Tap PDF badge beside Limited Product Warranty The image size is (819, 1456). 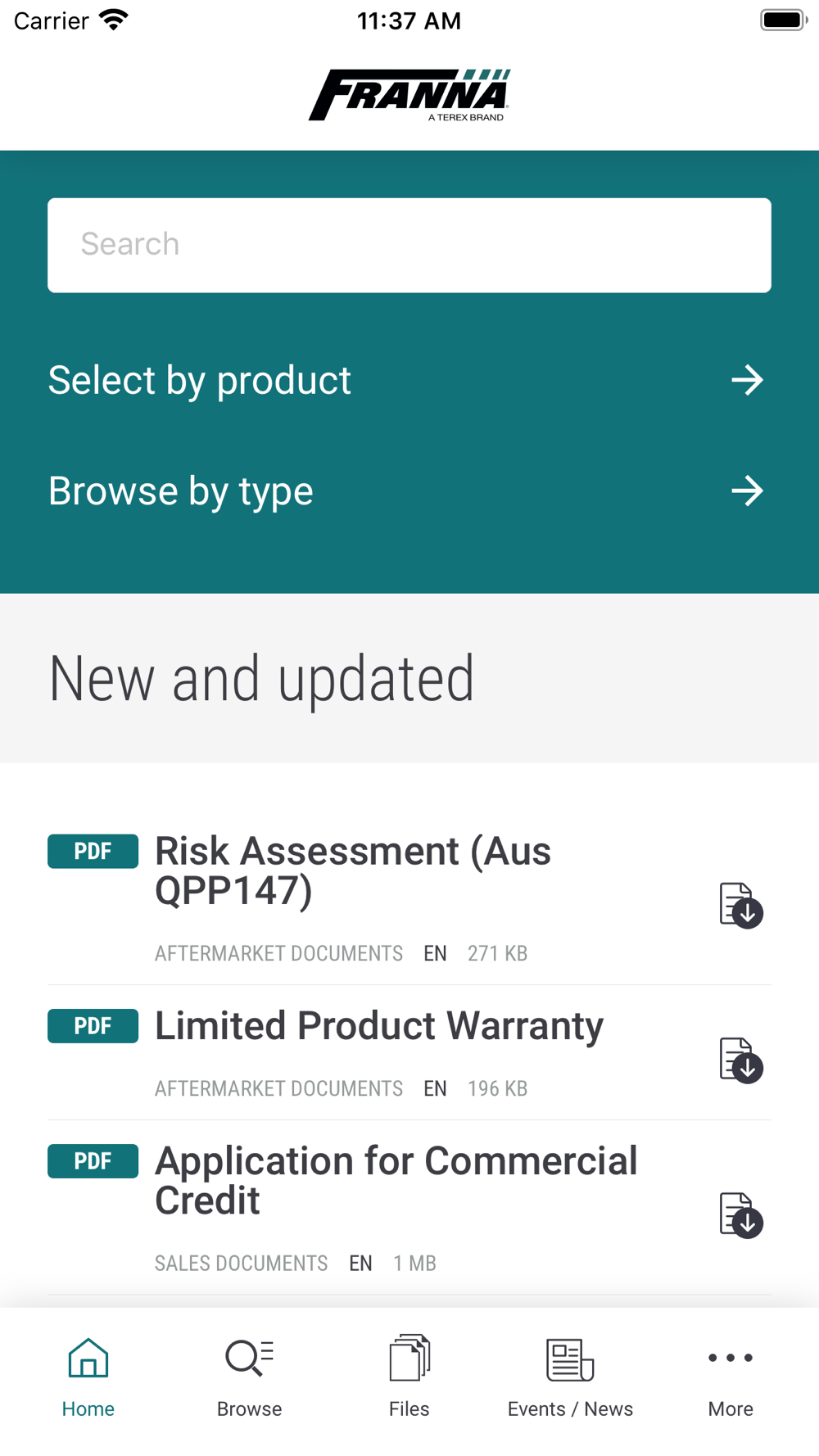(x=93, y=1026)
